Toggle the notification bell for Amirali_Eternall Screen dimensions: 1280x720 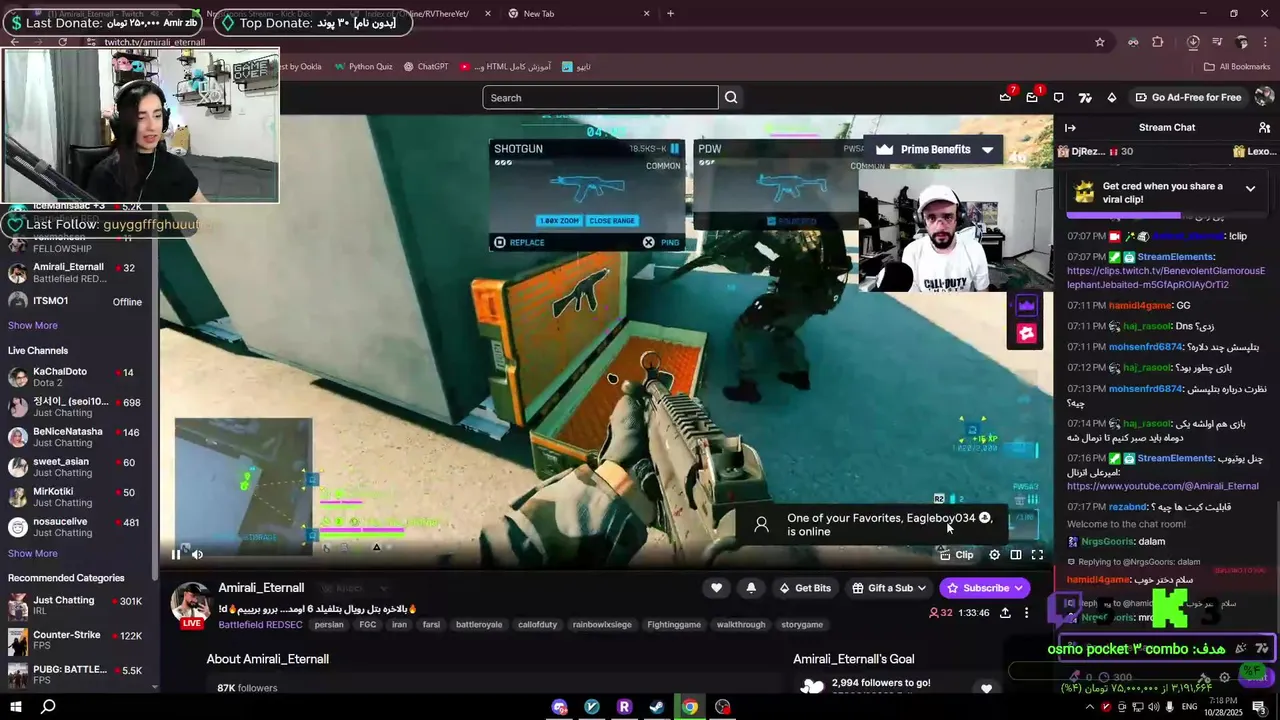click(x=751, y=588)
